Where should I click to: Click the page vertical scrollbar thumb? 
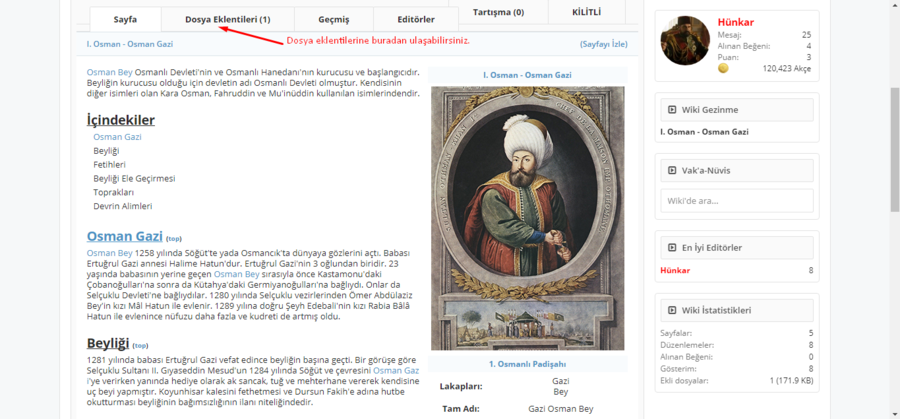pos(894,150)
